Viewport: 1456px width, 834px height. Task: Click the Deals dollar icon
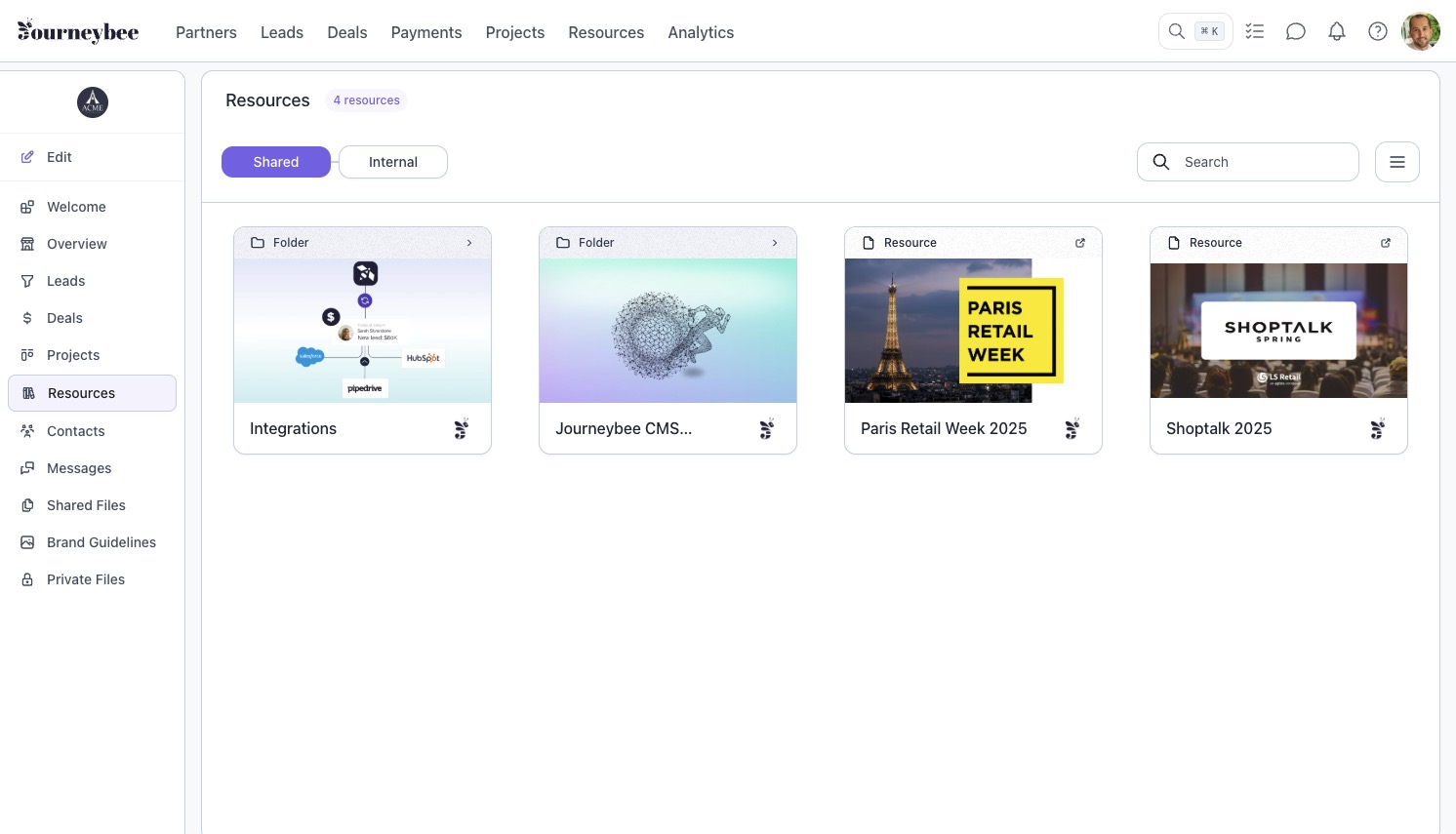(27, 318)
